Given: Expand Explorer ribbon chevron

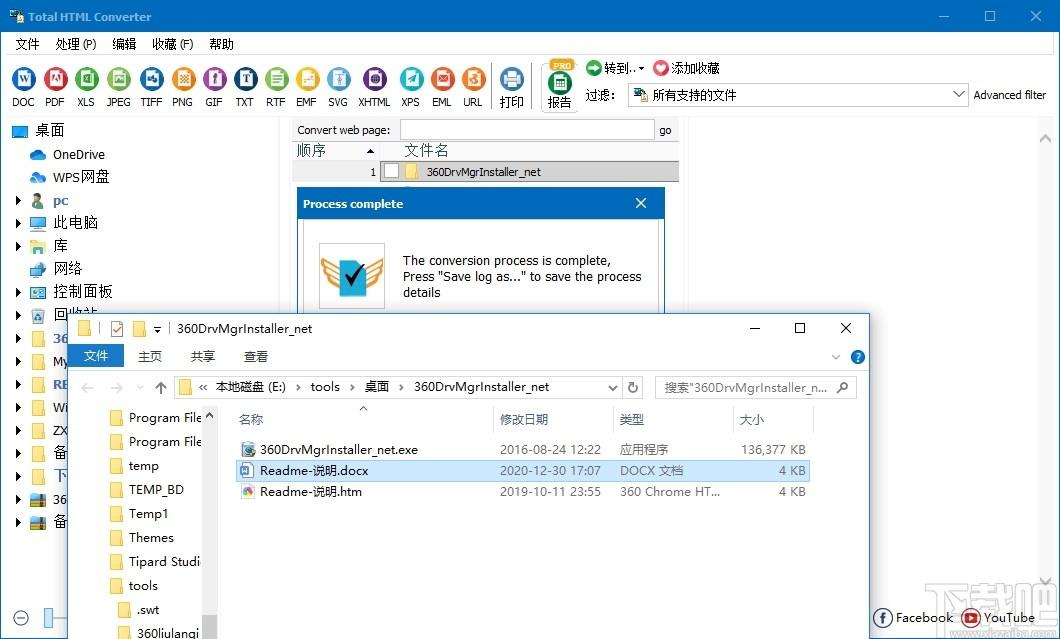Looking at the screenshot, I should [836, 357].
